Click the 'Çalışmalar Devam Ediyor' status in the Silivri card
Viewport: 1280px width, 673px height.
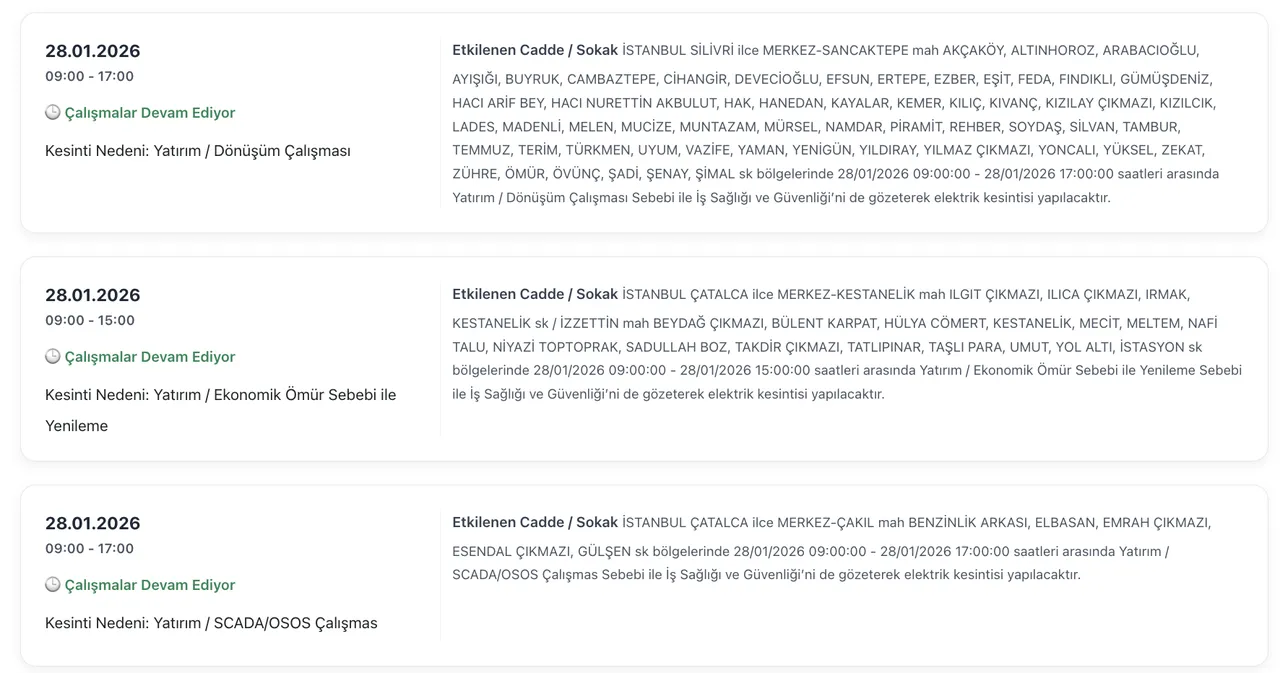(x=150, y=113)
